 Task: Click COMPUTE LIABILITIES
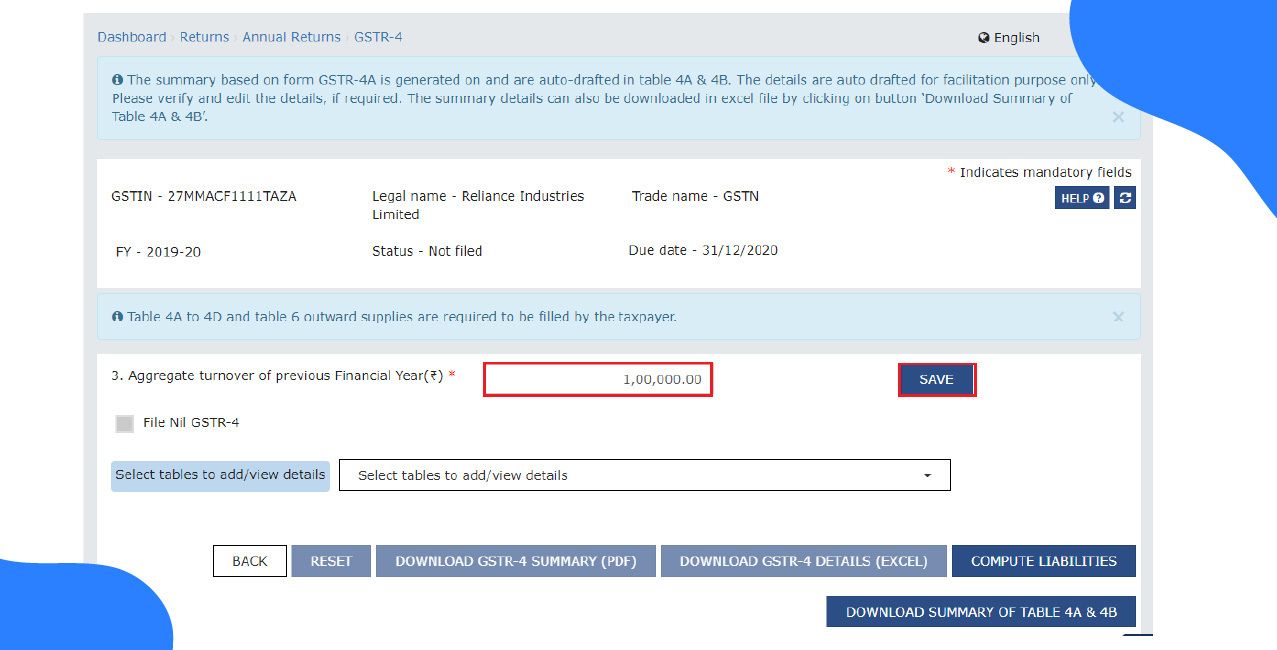[x=1044, y=561]
